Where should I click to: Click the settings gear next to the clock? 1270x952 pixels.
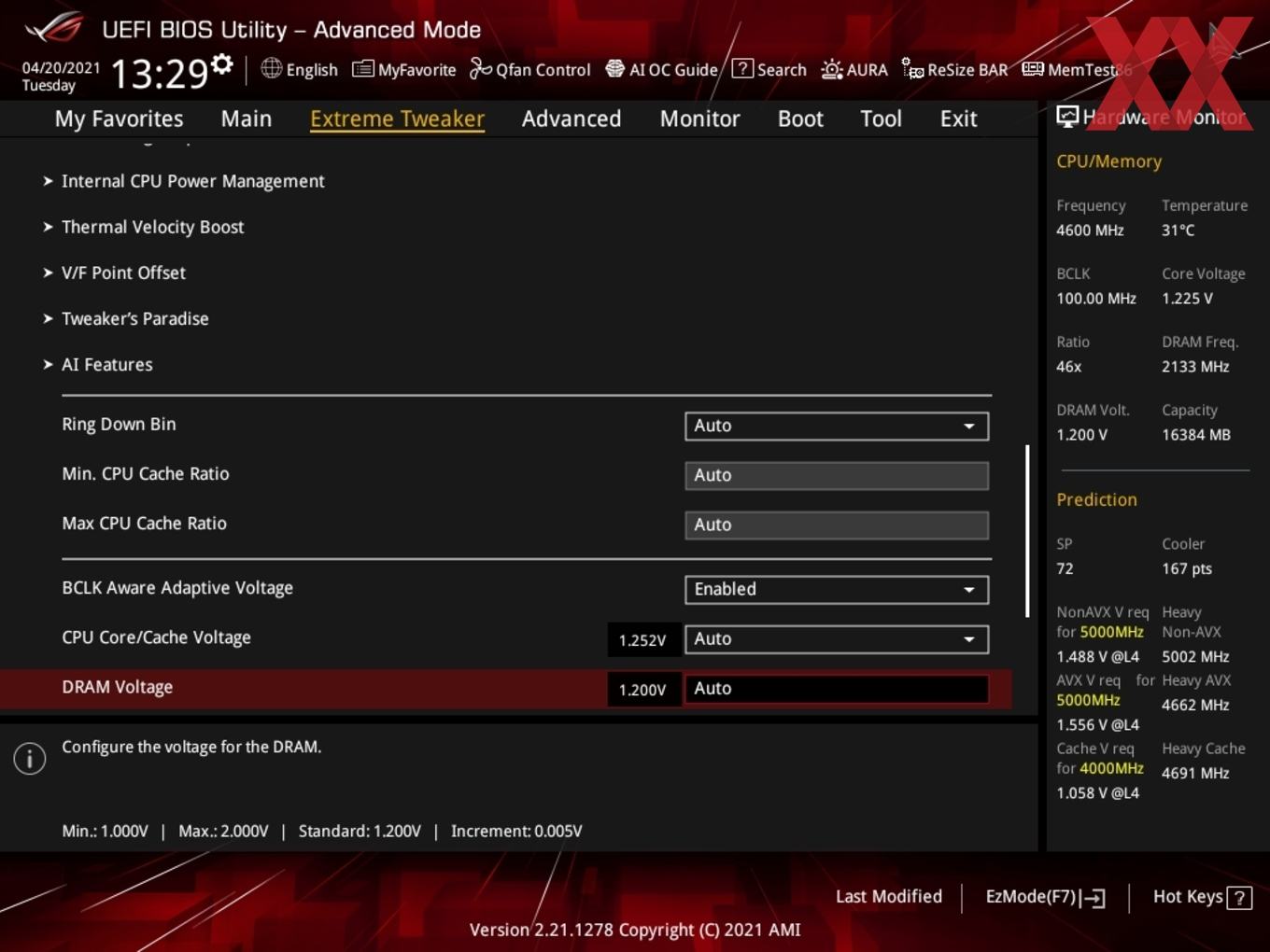(x=222, y=64)
